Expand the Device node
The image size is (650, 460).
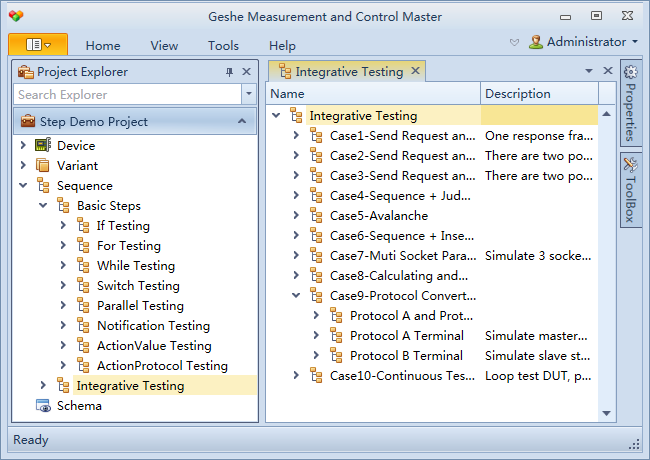tap(23, 145)
